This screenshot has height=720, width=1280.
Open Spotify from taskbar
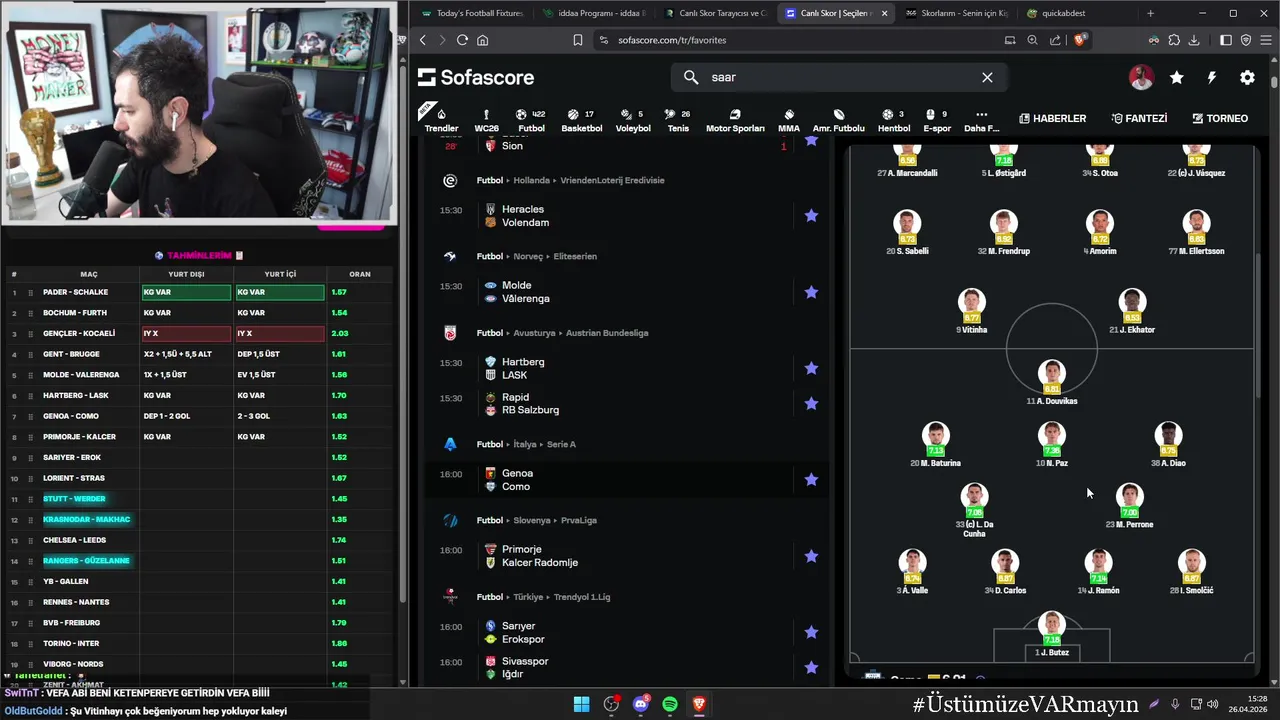point(670,704)
